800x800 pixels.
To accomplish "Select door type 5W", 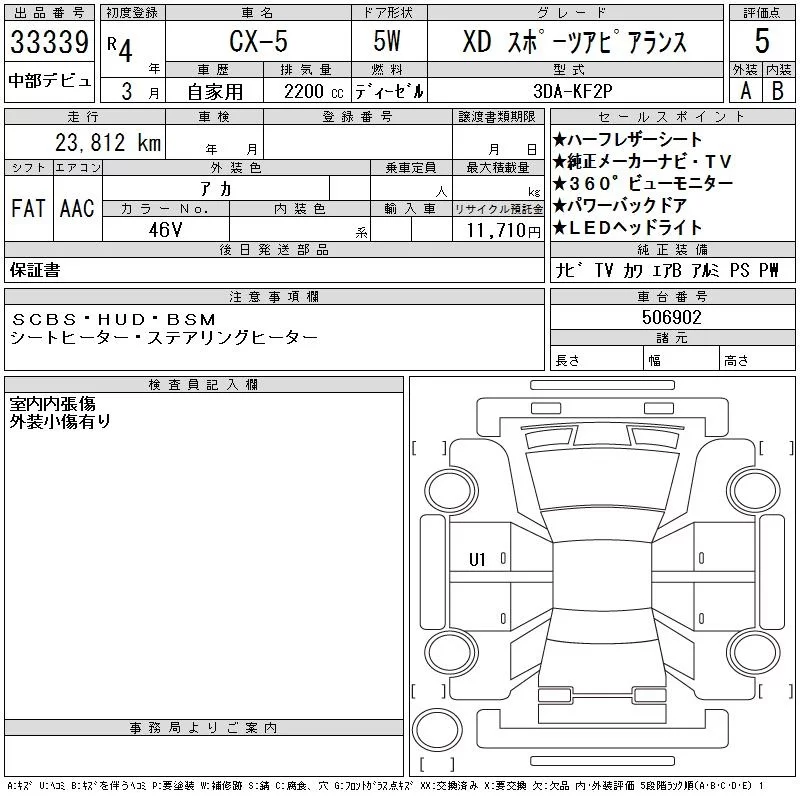I will point(387,41).
